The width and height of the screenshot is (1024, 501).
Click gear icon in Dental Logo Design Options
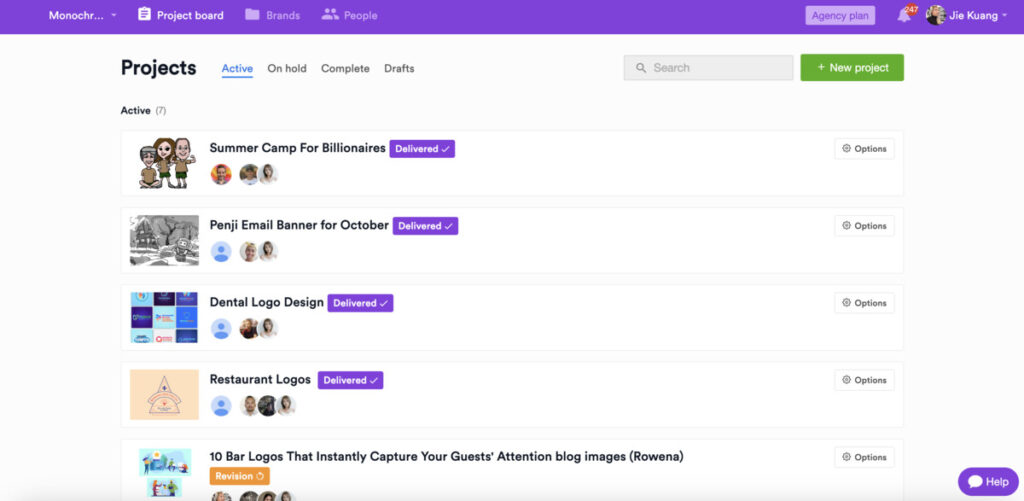(x=846, y=302)
